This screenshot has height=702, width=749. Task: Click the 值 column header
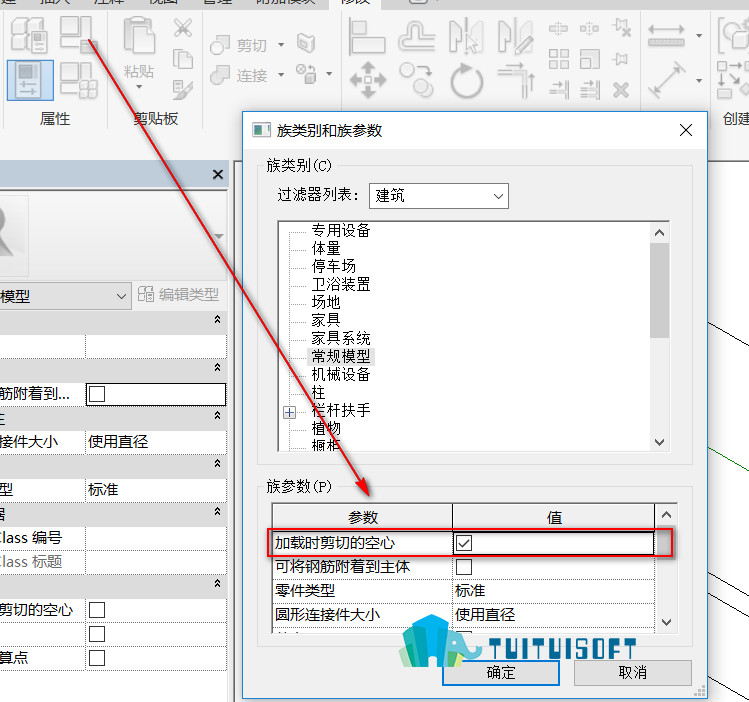click(554, 517)
